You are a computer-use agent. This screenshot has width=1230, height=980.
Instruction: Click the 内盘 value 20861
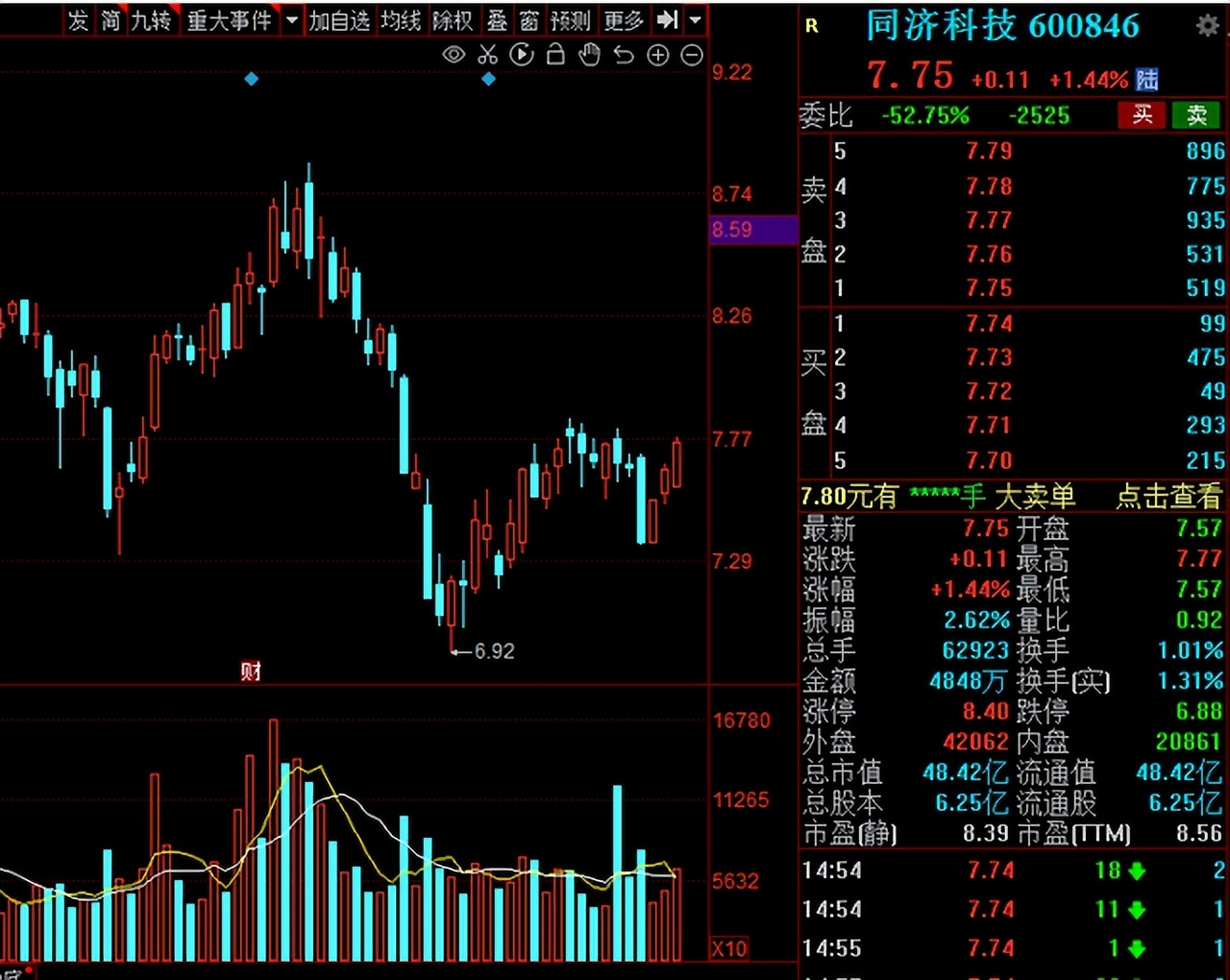pyautogui.click(x=1189, y=742)
